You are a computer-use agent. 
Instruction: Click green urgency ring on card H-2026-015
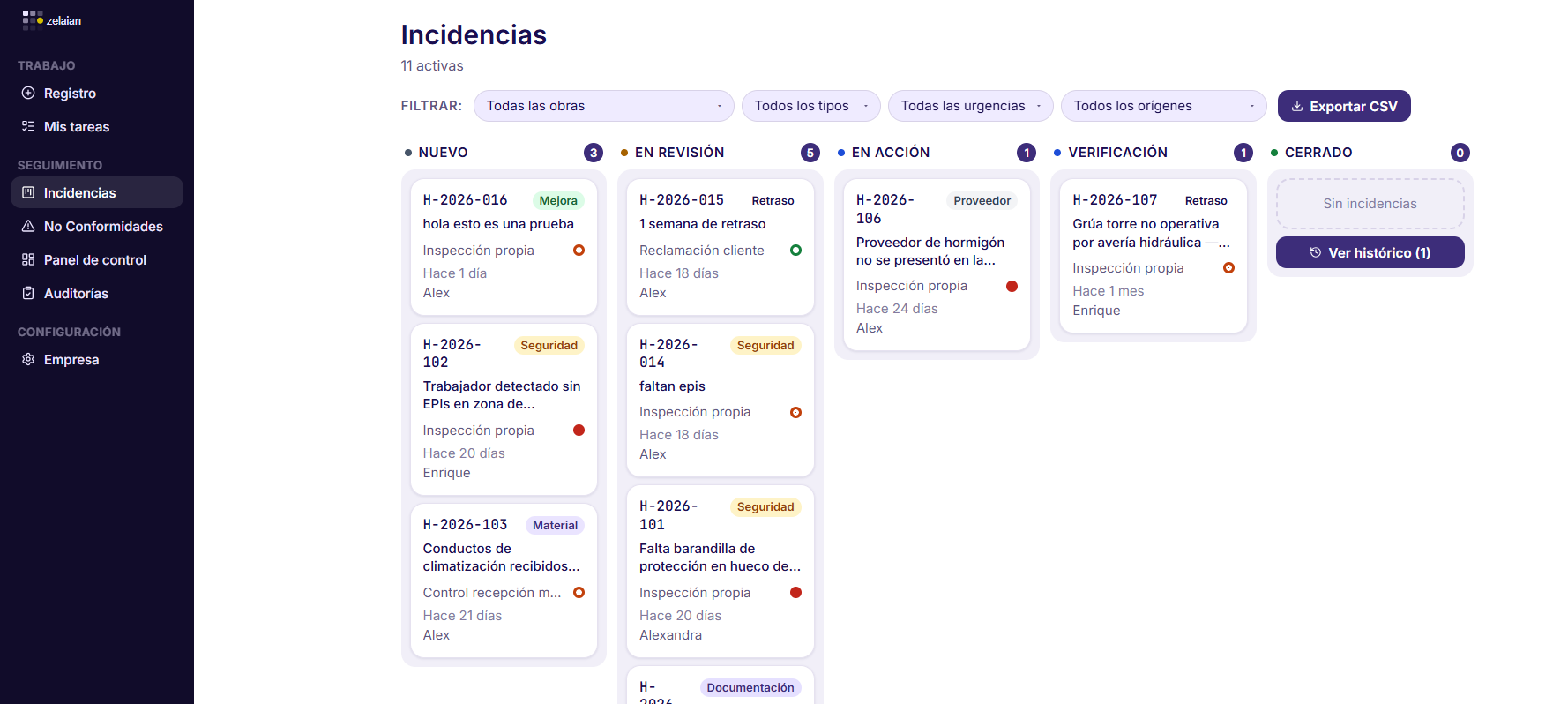[796, 251]
